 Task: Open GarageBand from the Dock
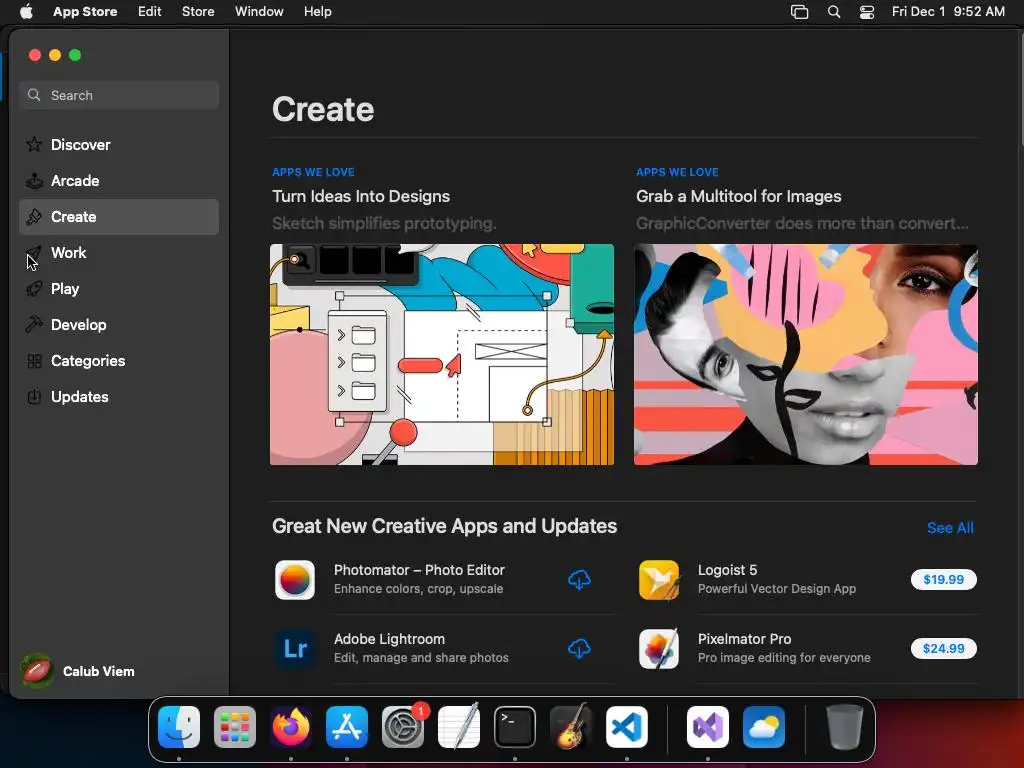click(x=571, y=727)
